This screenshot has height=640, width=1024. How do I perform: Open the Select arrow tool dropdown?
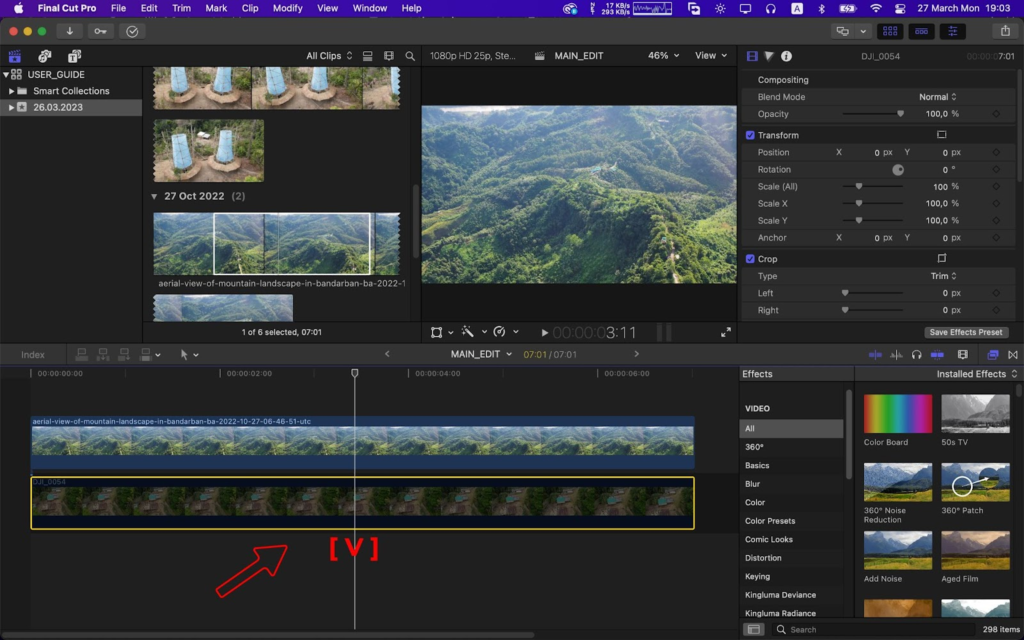click(x=189, y=355)
